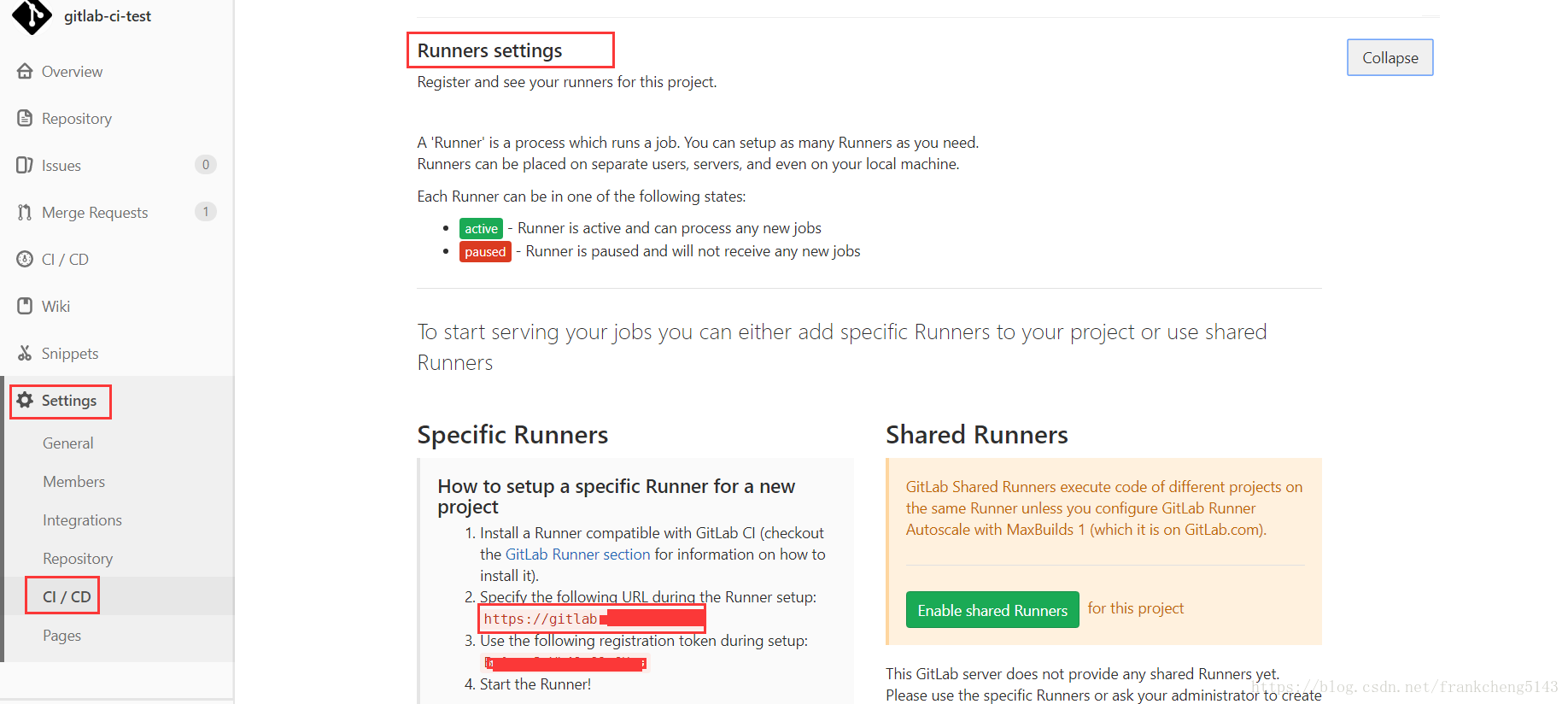Click the Issues count badge 0
The image size is (1568, 704).
tap(205, 165)
